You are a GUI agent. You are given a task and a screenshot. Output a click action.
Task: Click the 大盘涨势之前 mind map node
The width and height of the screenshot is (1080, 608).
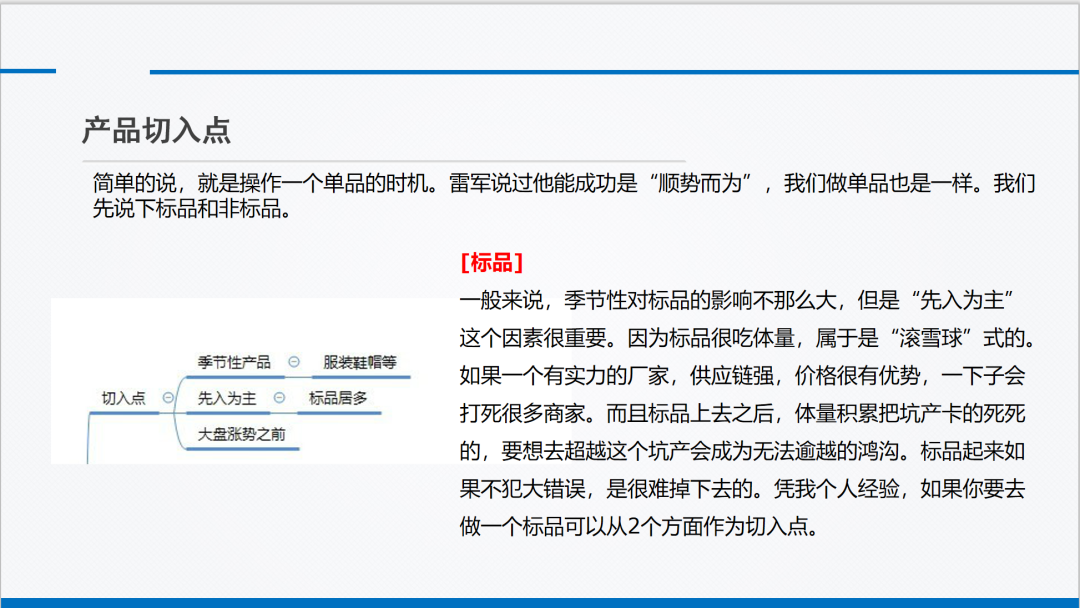(242, 434)
